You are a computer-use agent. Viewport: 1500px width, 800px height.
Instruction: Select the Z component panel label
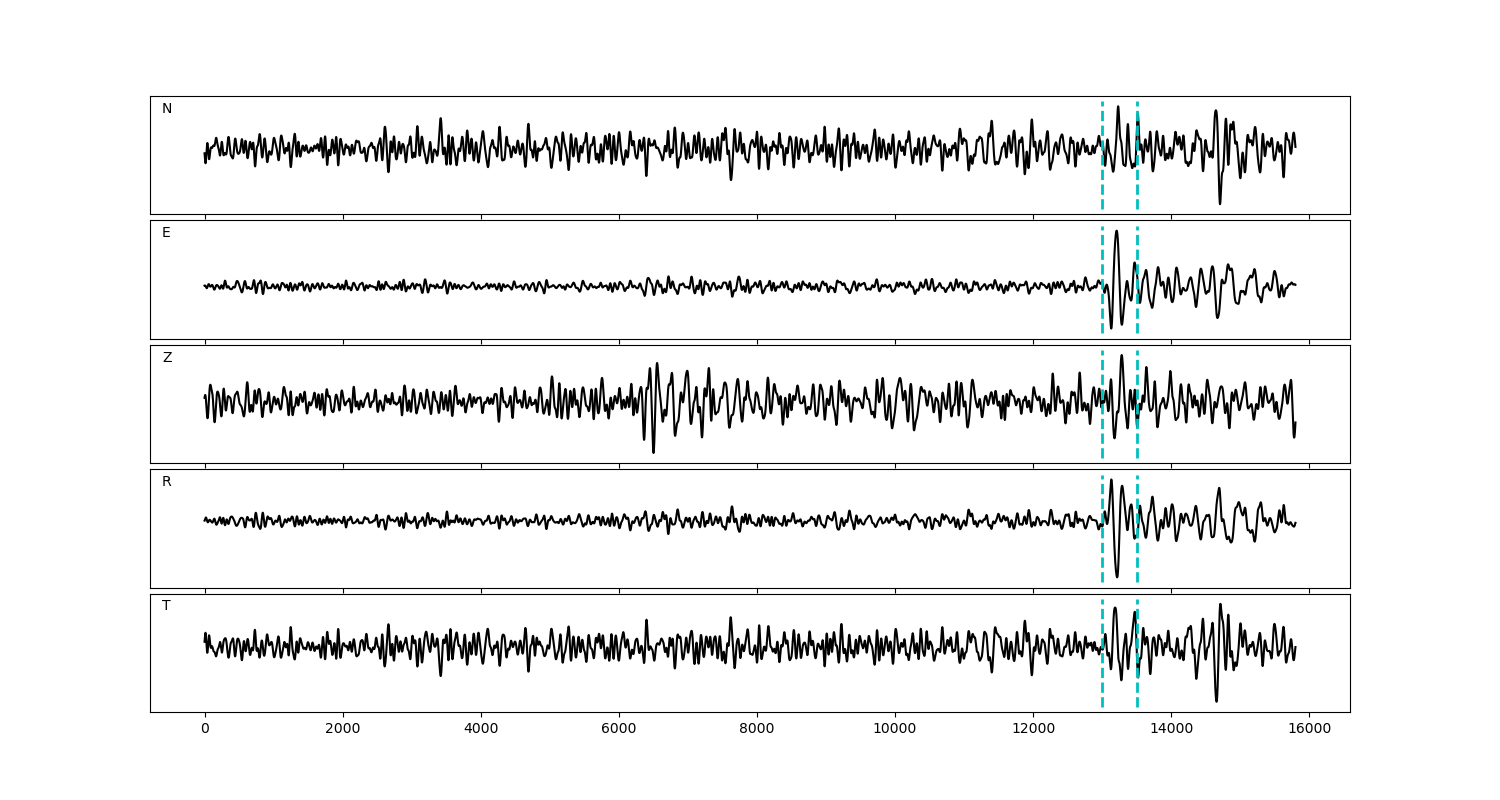tap(167, 358)
